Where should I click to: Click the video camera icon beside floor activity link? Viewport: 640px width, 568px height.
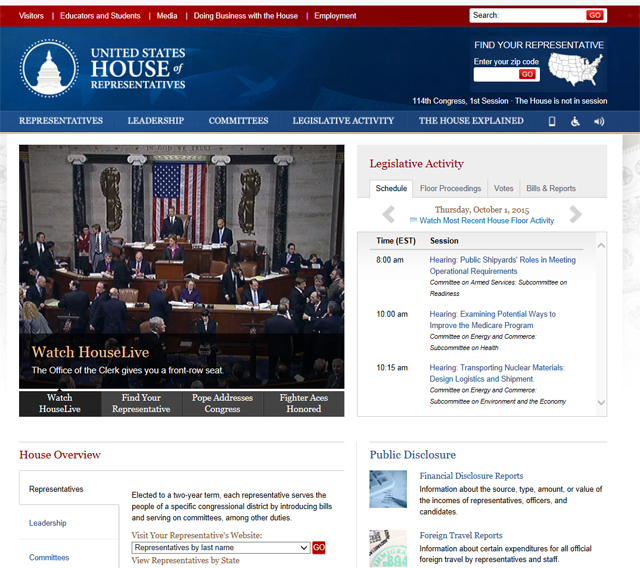pyautogui.click(x=413, y=220)
